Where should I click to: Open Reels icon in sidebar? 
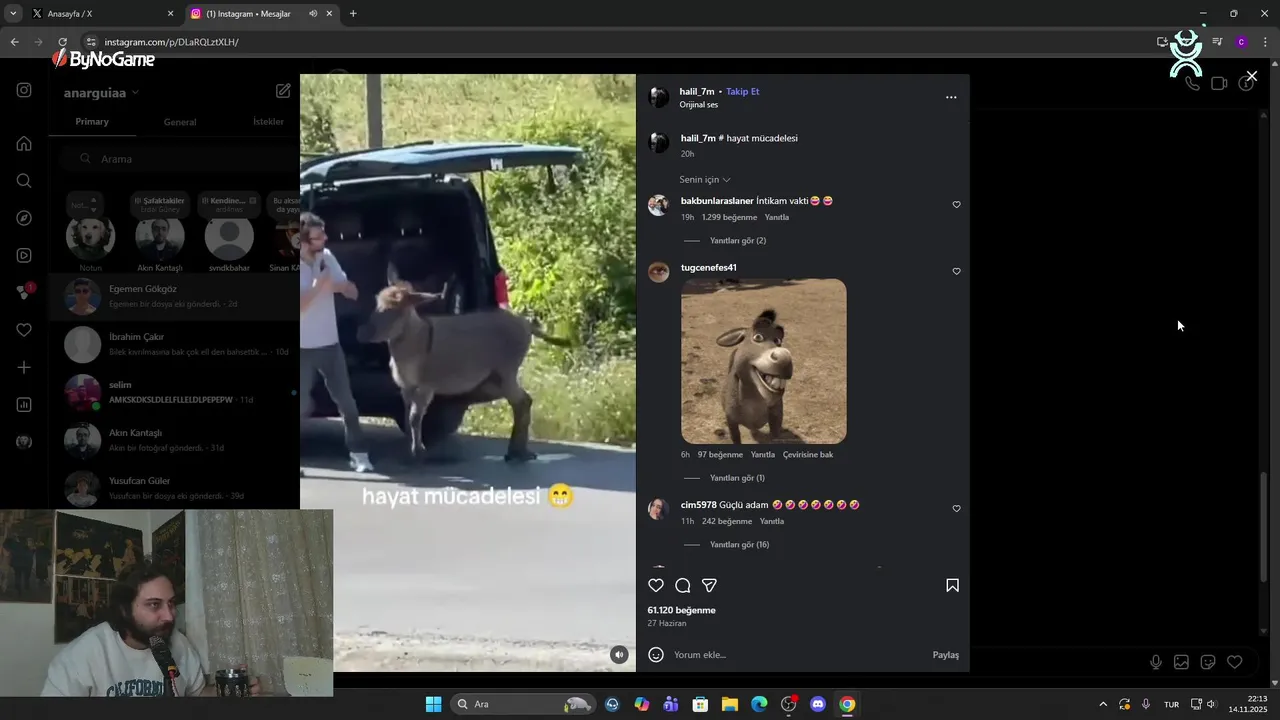24,255
